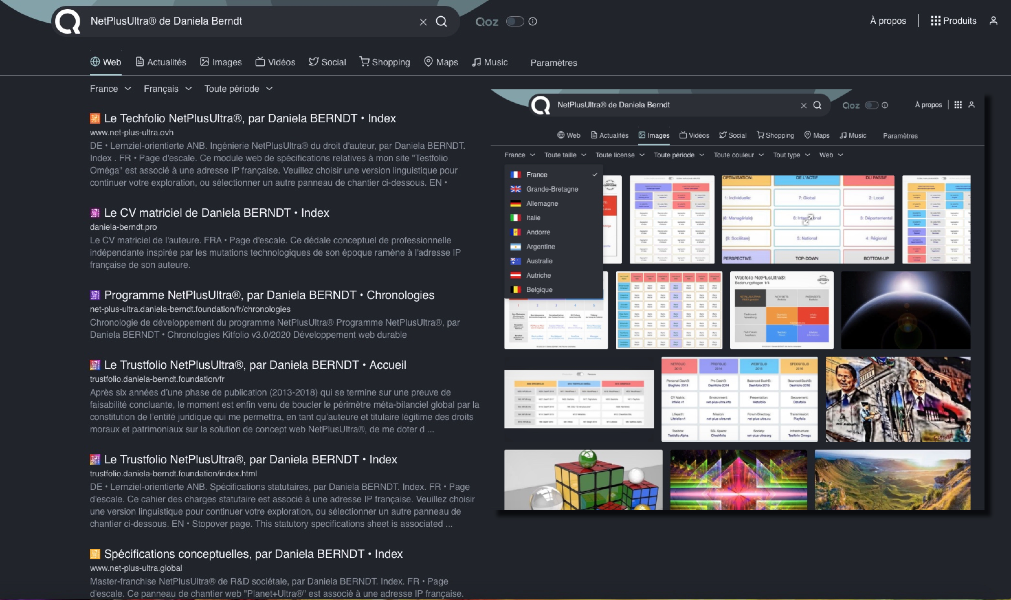Open the mountain landscape image thumbnail
1011x600 pixels.
tap(892, 480)
